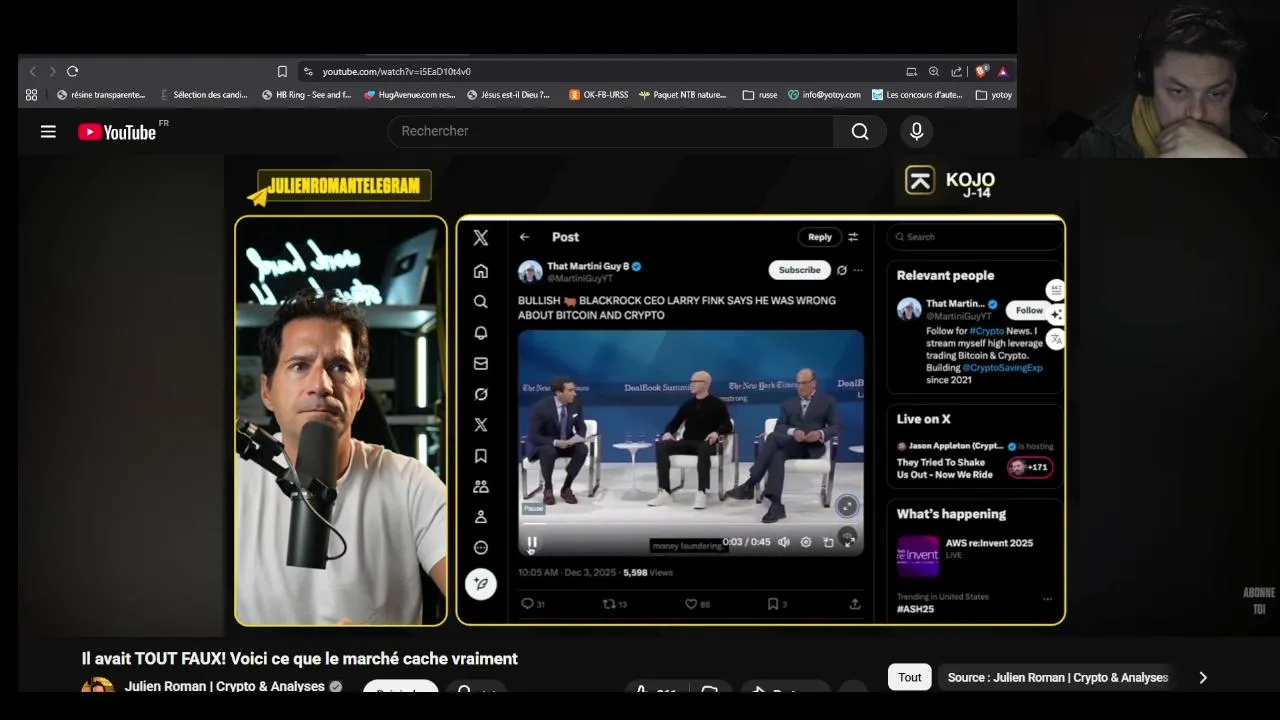This screenshot has height=720, width=1280.
Task: Open the #Crypto hashtag link
Action: pos(986,331)
